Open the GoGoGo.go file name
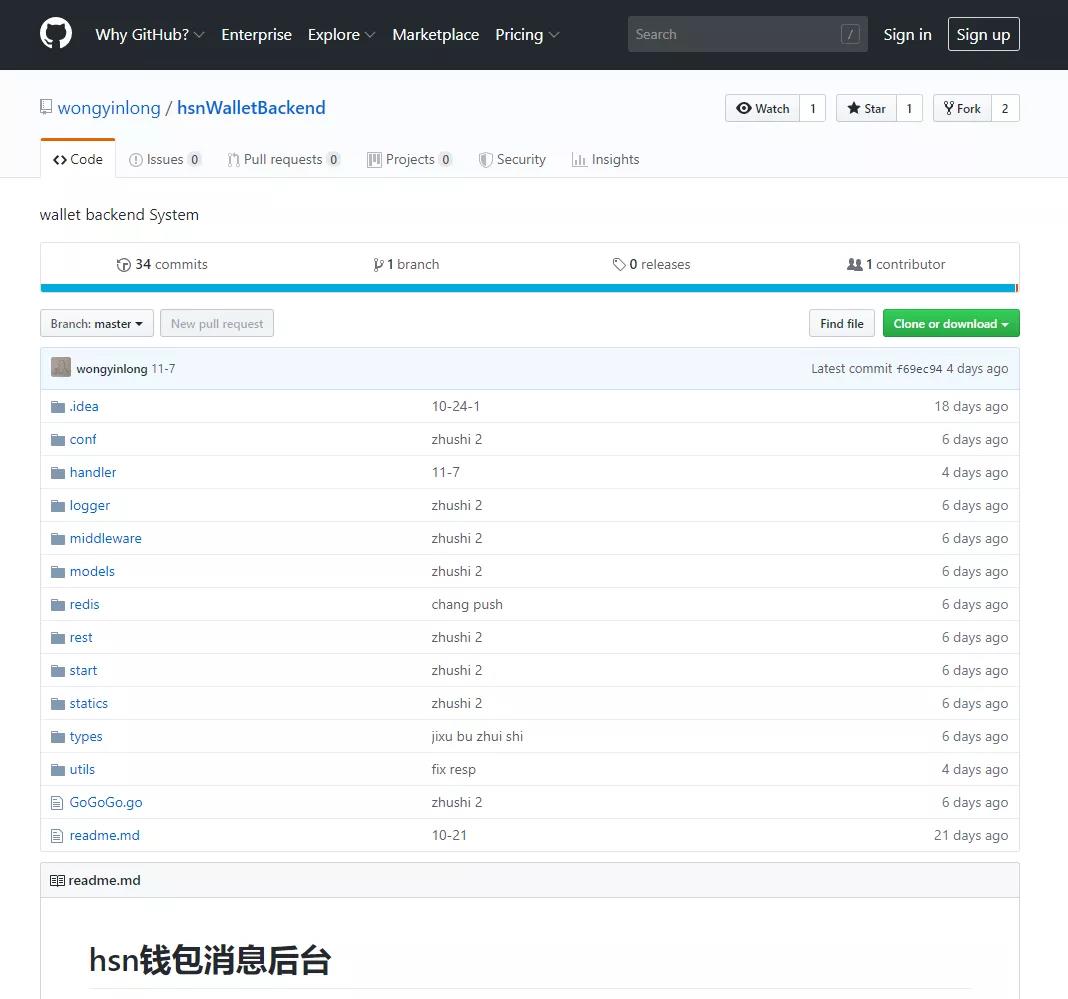This screenshot has width=1068, height=999. [106, 803]
